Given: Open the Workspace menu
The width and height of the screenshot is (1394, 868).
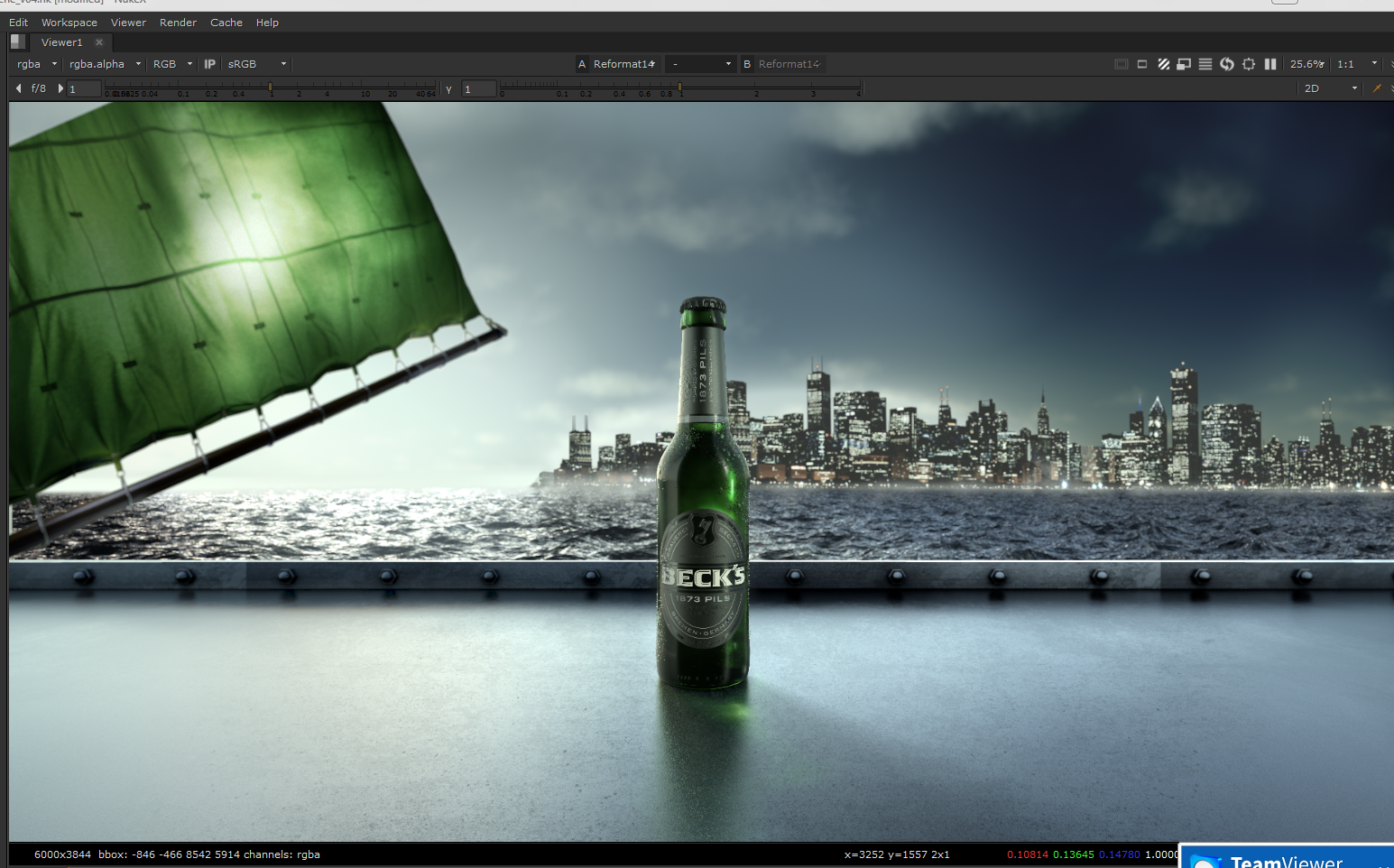Looking at the screenshot, I should point(69,23).
